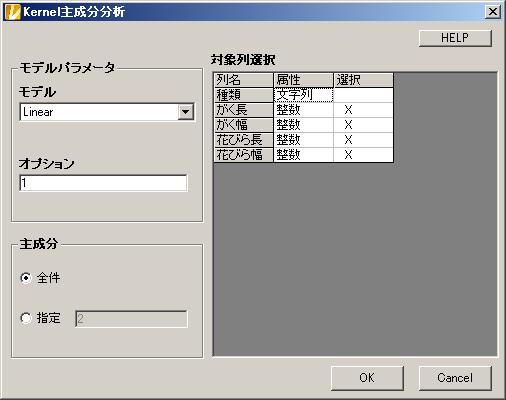506x400 pixels.
Task: Click the 指定 number field showing 2
Action: (131, 319)
